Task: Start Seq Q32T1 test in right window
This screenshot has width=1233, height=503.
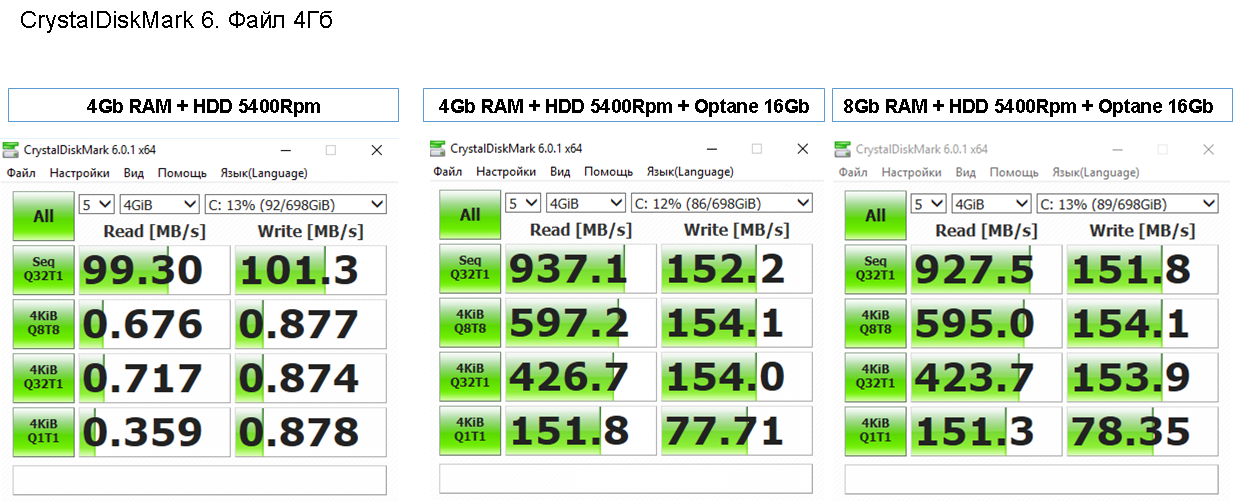Action: 875,269
